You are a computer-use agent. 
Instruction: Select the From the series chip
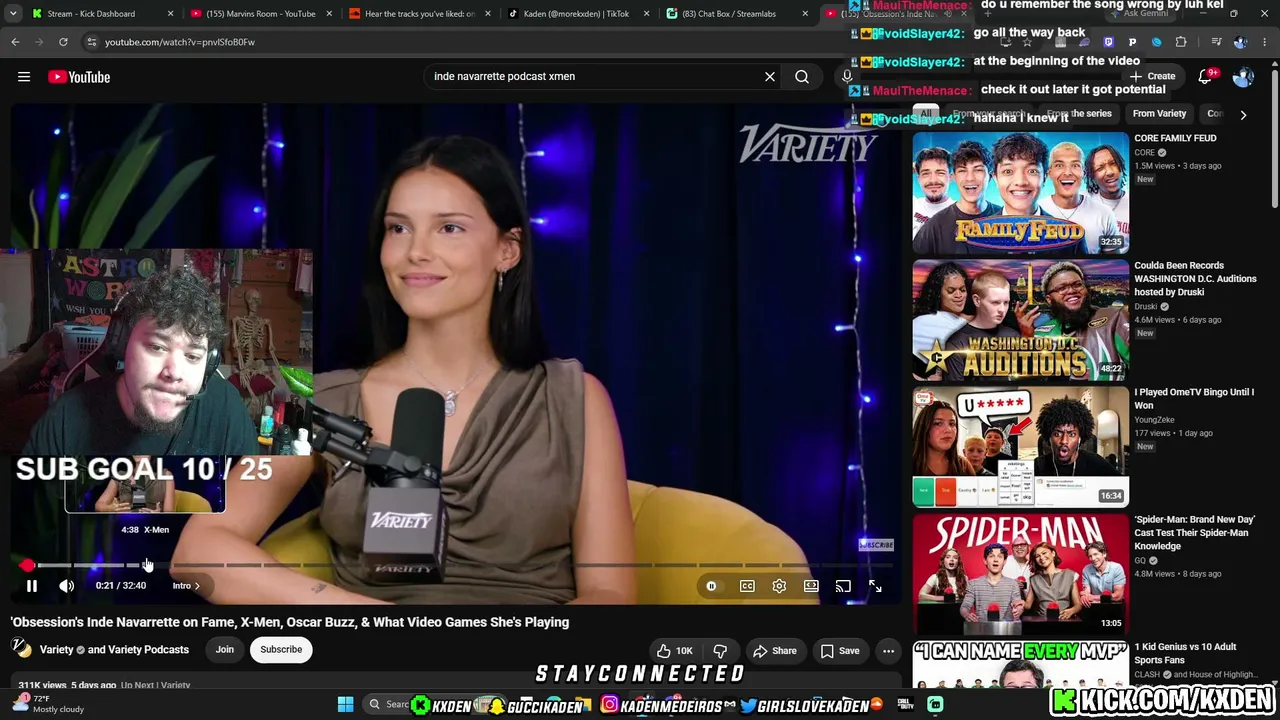[1079, 114]
